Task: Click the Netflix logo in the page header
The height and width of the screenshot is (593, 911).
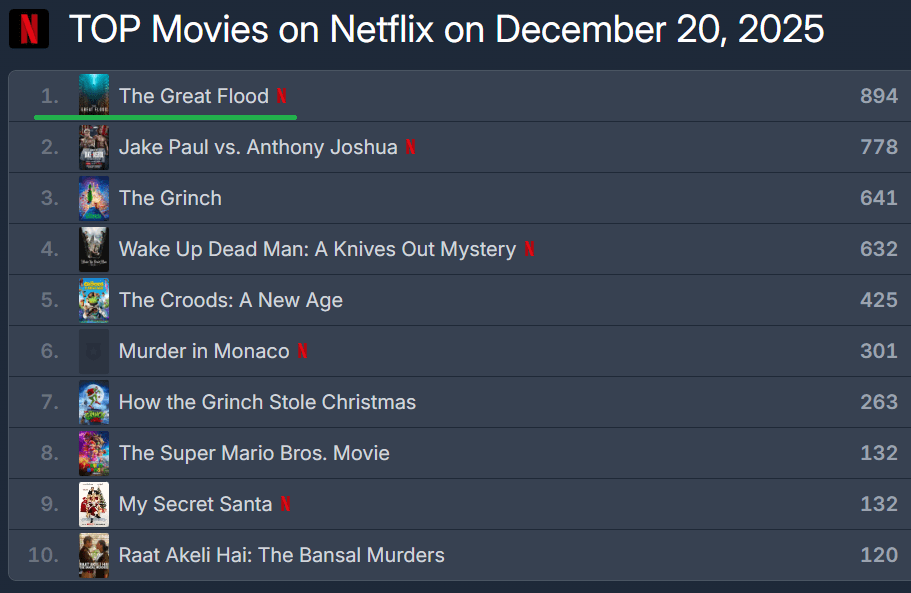Action: [x=29, y=29]
